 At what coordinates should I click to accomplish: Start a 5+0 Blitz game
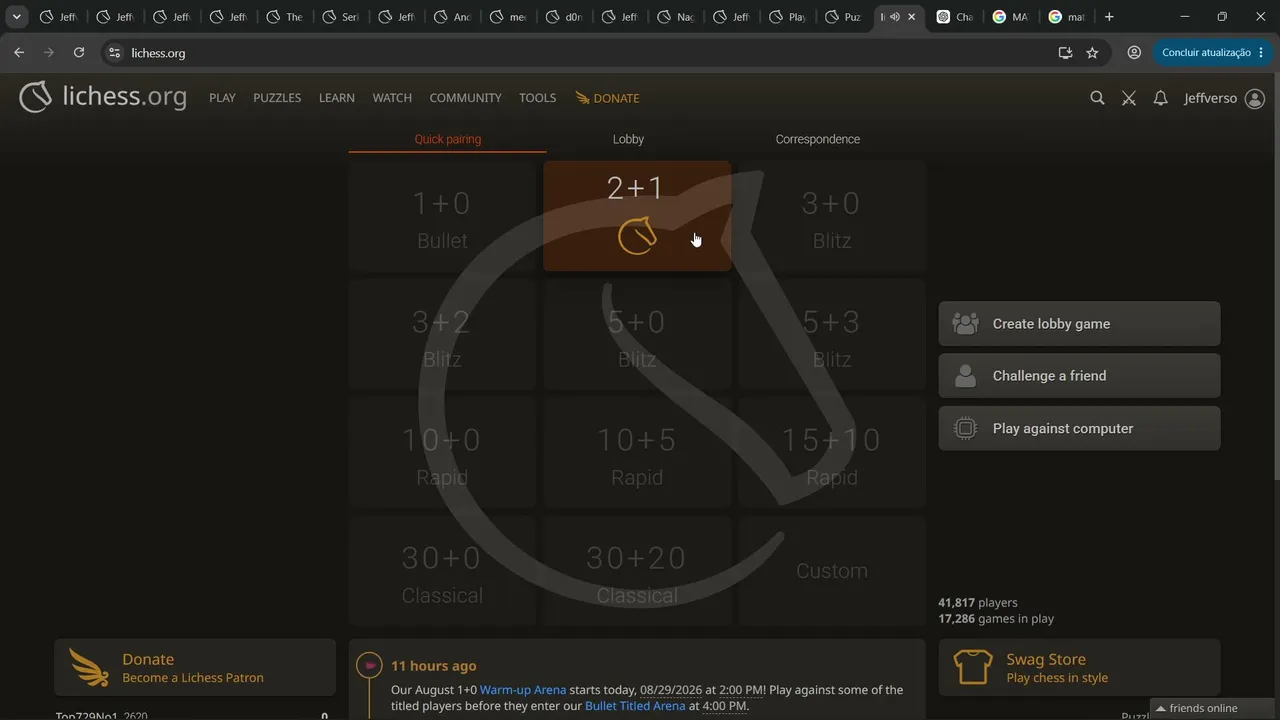coord(637,335)
